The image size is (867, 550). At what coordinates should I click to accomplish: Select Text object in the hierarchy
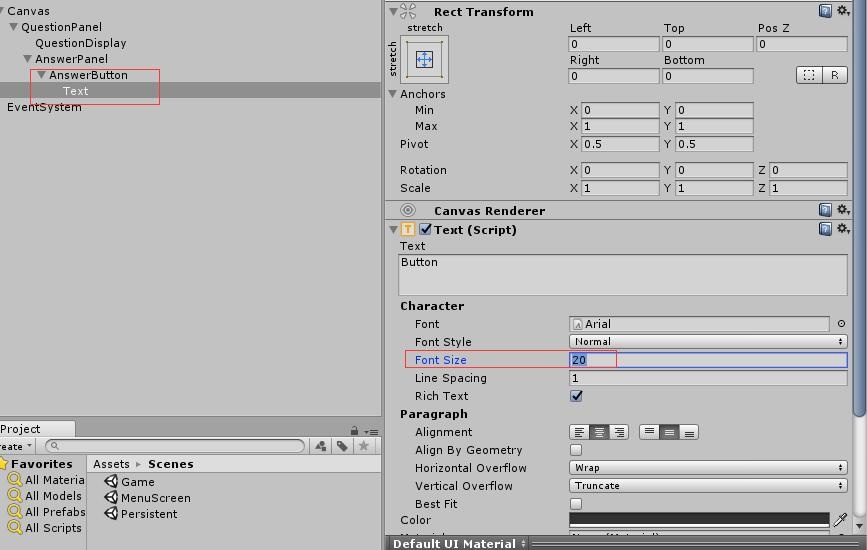(x=75, y=91)
